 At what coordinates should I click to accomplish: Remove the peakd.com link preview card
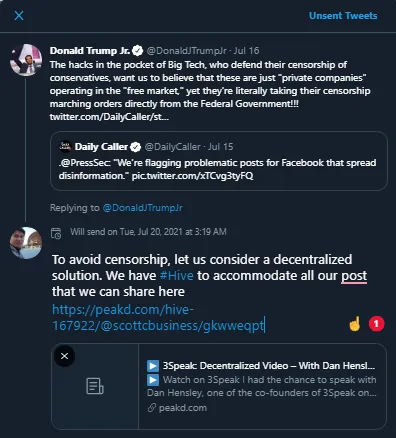pos(64,356)
